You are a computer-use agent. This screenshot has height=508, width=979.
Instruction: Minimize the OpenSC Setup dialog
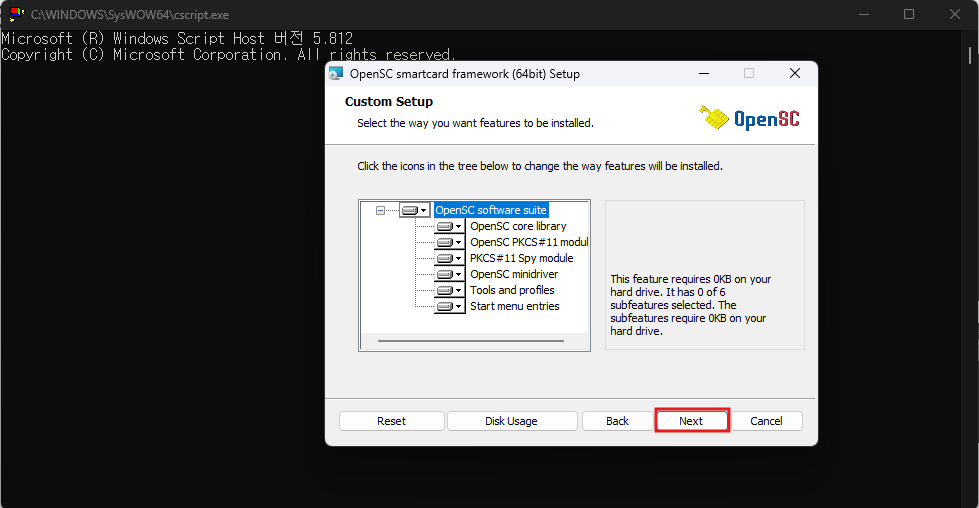pyautogui.click(x=704, y=74)
